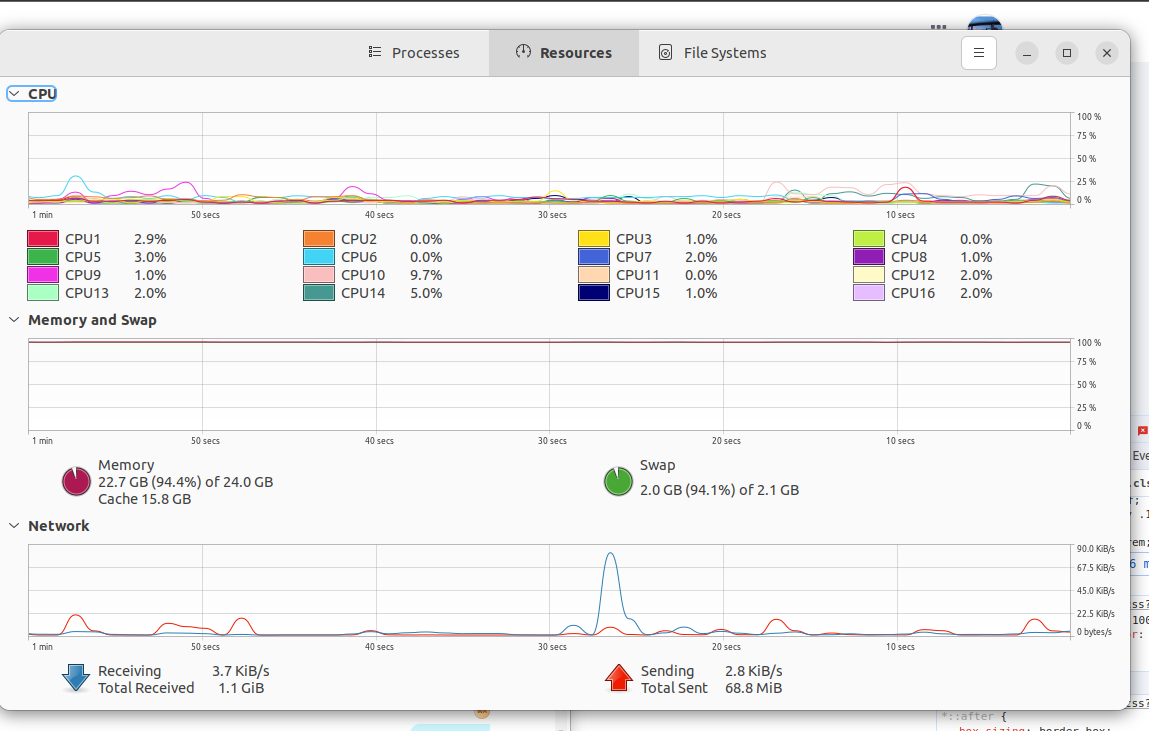Image resolution: width=1149 pixels, height=731 pixels.
Task: Click the blue Receiving arrow icon
Action: click(x=76, y=678)
